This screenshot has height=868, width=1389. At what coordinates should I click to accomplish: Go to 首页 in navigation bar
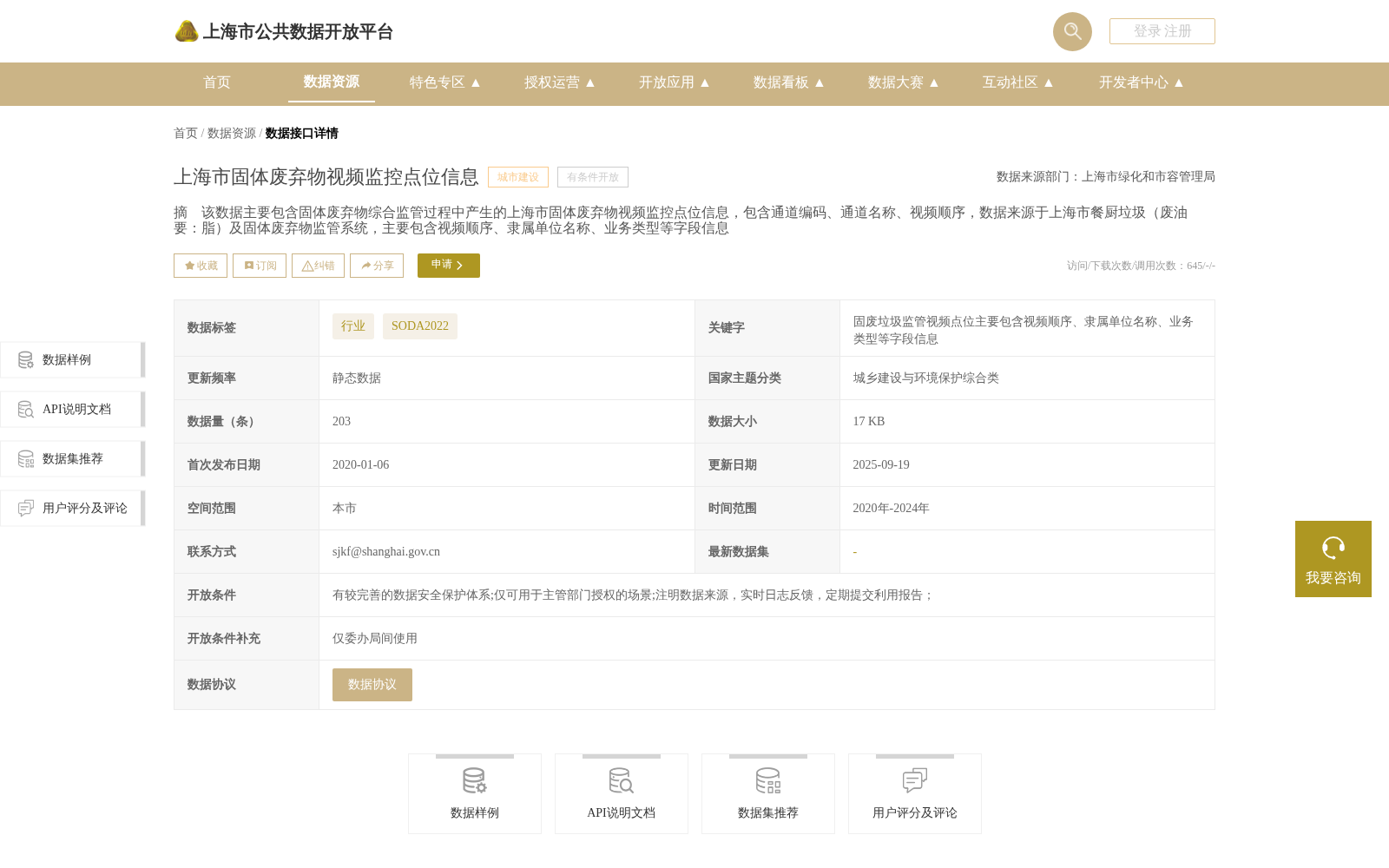click(217, 82)
